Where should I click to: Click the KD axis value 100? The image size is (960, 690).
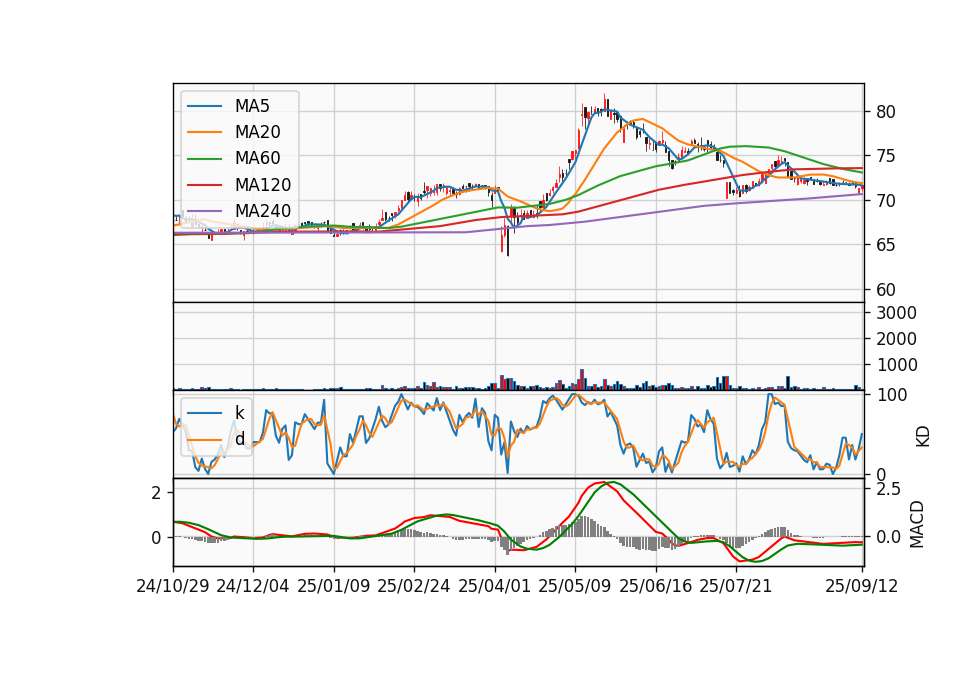[891, 396]
